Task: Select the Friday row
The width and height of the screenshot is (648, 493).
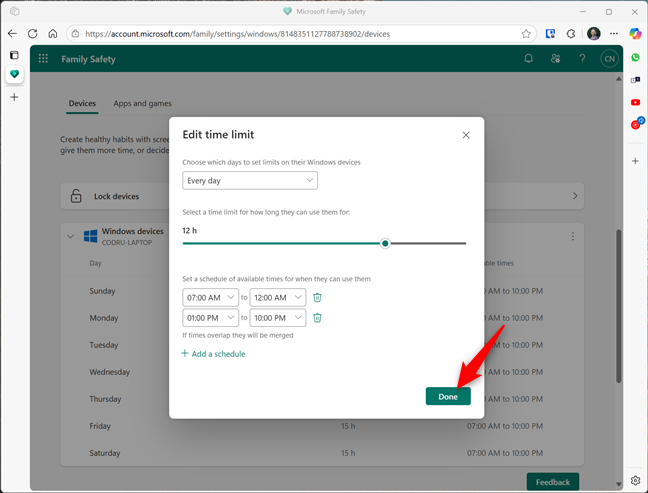Action: 322,426
